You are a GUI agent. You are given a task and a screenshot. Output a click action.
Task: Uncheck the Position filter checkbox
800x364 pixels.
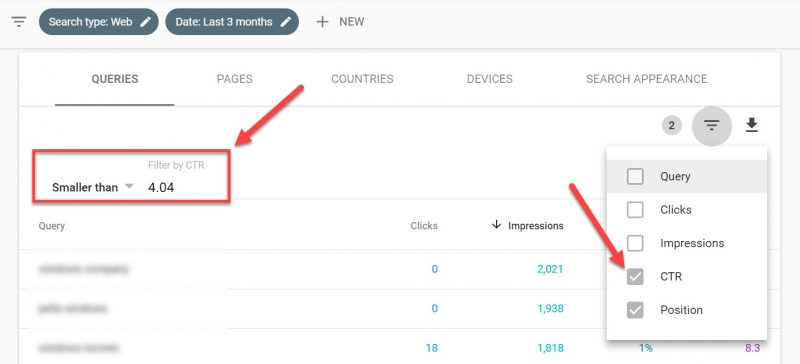635,310
